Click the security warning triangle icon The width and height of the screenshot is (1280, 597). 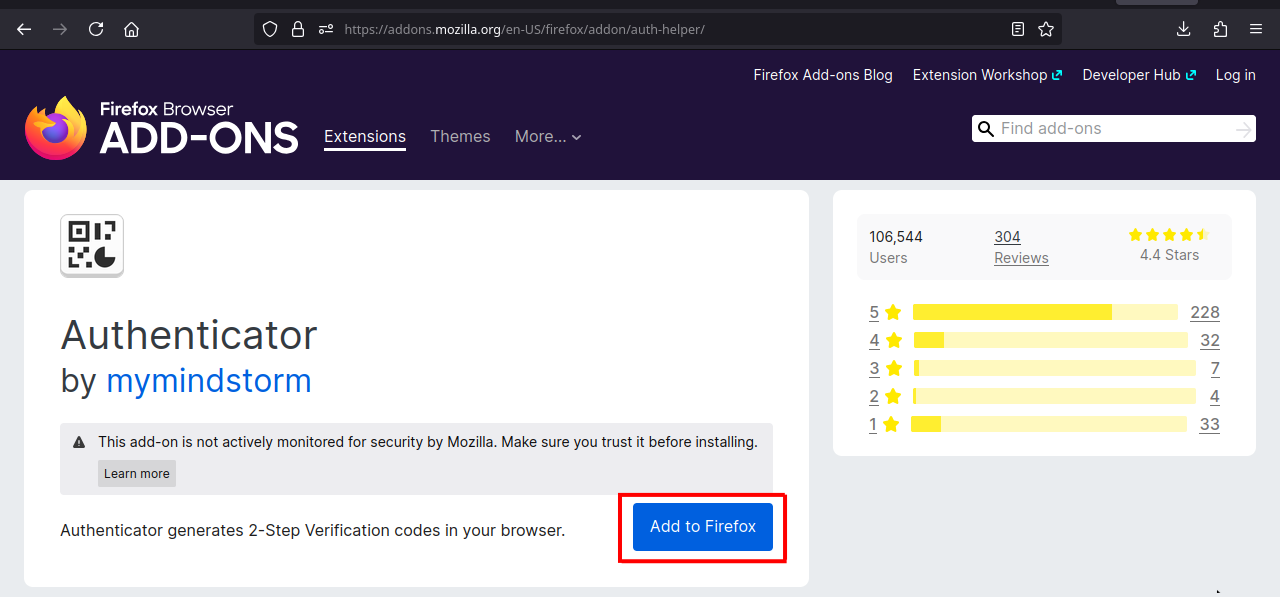pos(79,442)
